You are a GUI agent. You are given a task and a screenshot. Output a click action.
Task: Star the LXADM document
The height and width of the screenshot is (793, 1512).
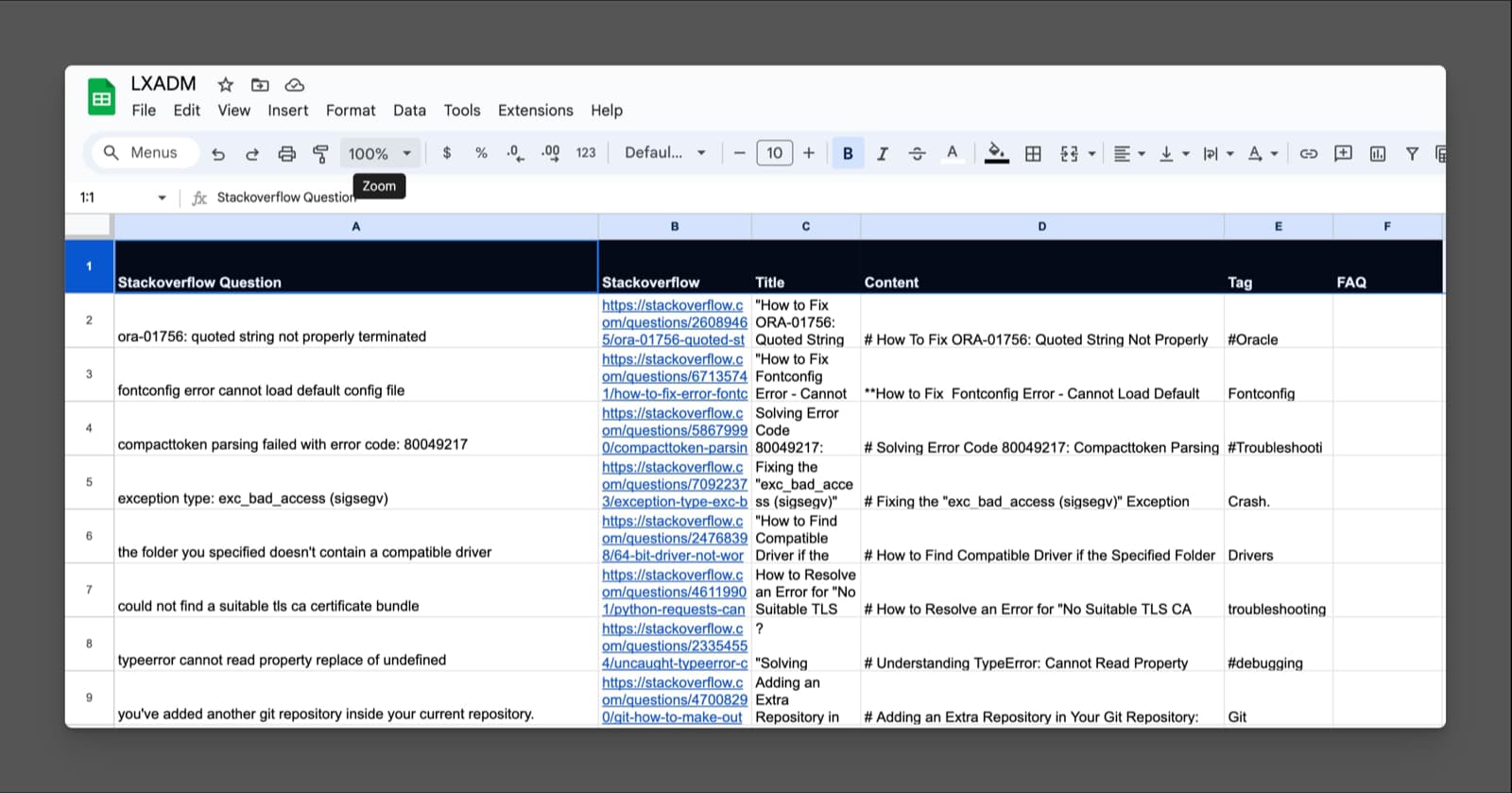(225, 84)
